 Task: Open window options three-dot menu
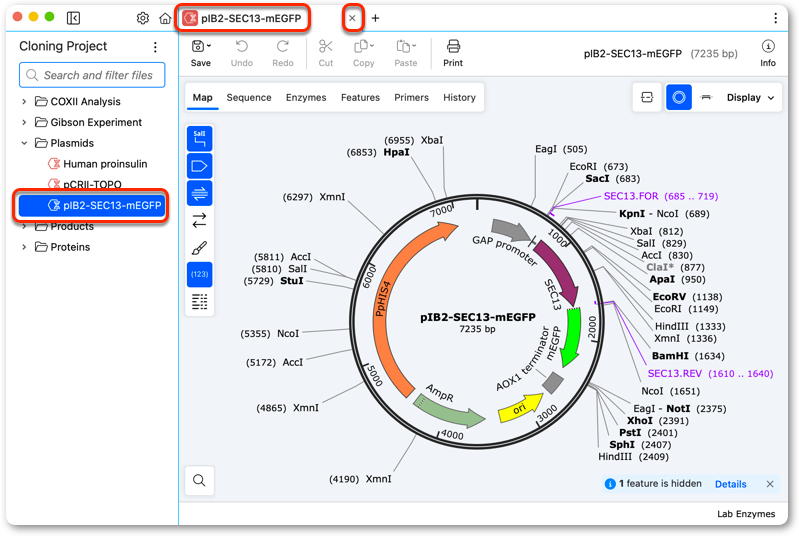point(776,18)
